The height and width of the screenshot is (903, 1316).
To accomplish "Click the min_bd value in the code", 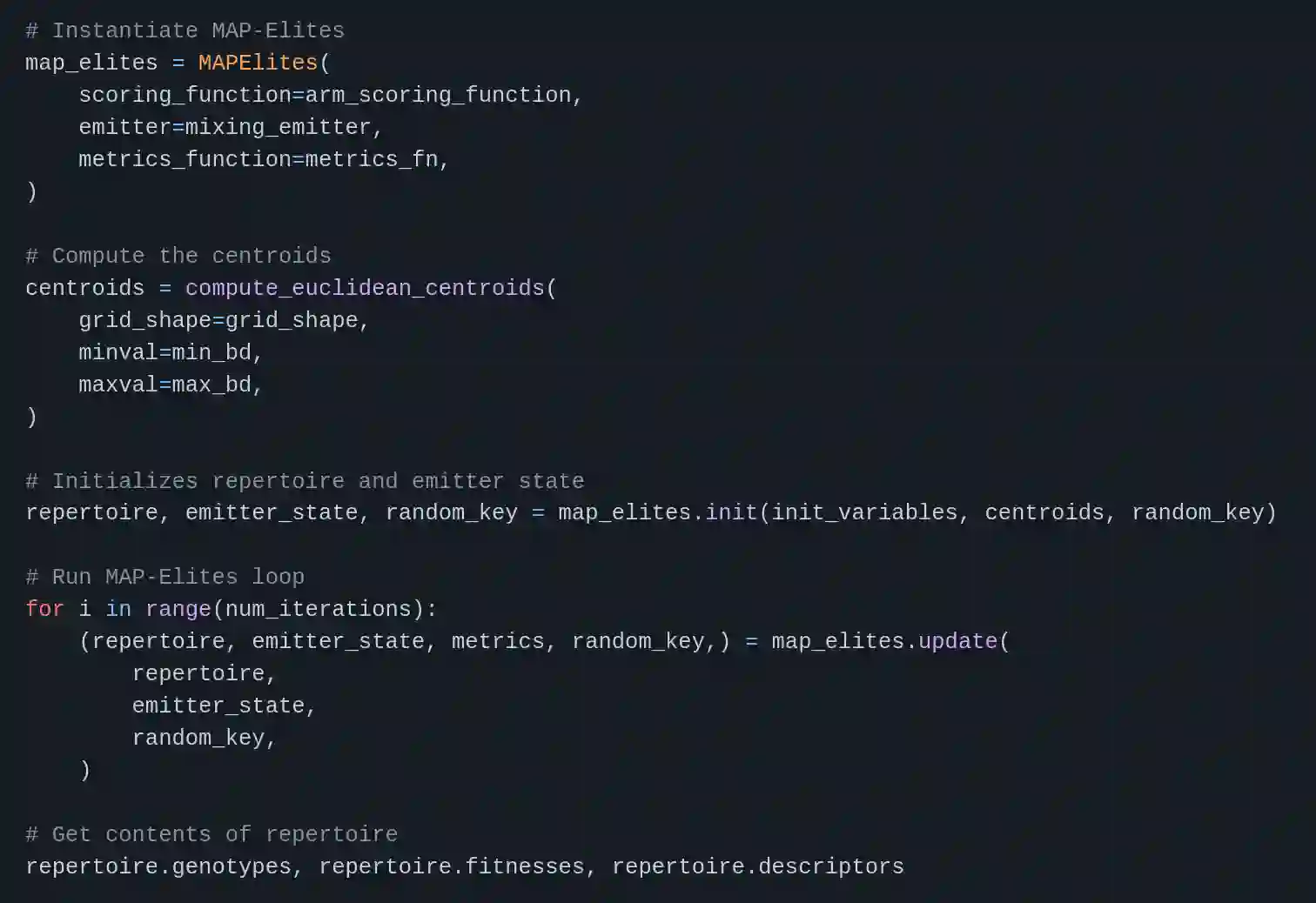I will coord(211,353).
